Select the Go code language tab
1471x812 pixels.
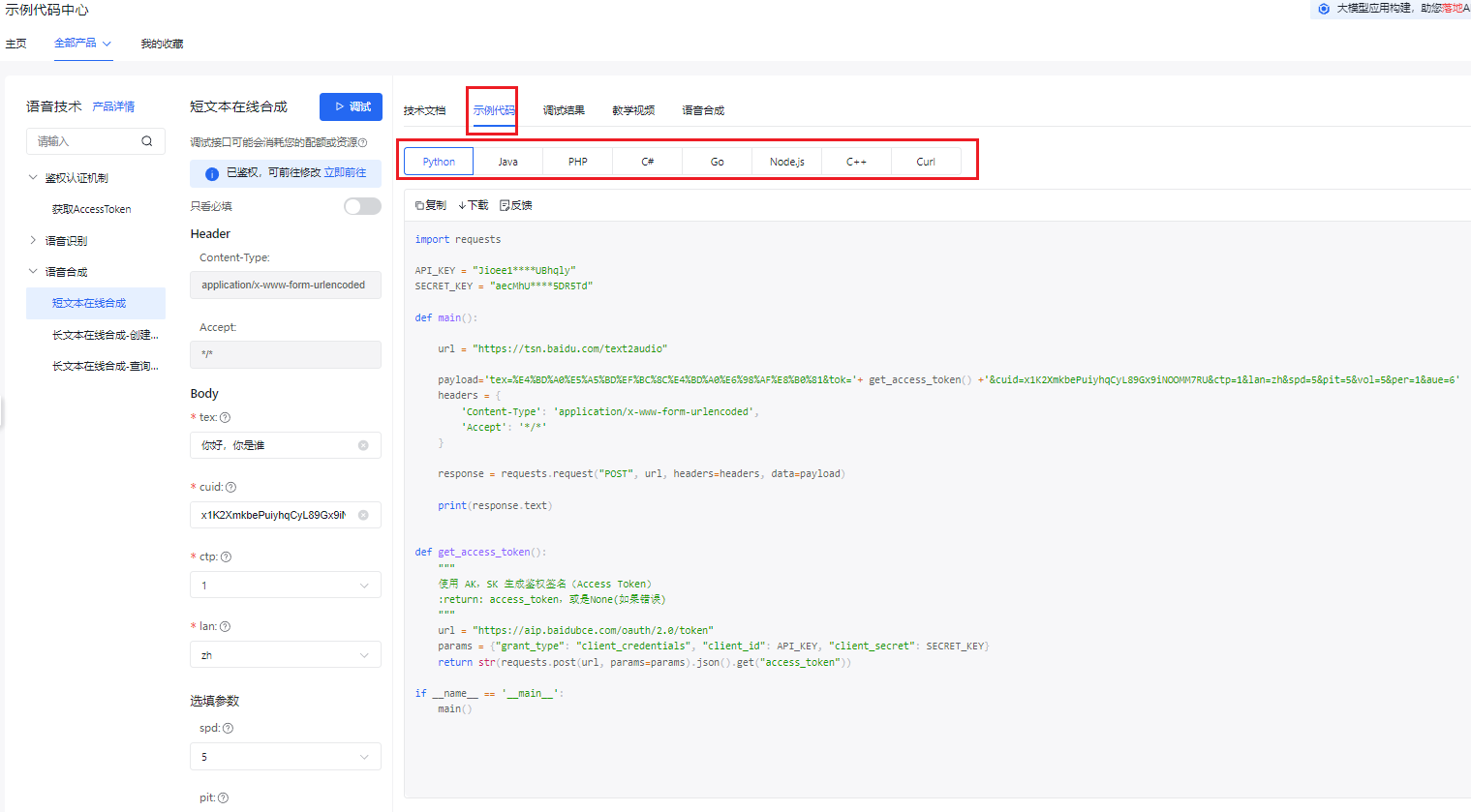(718, 162)
